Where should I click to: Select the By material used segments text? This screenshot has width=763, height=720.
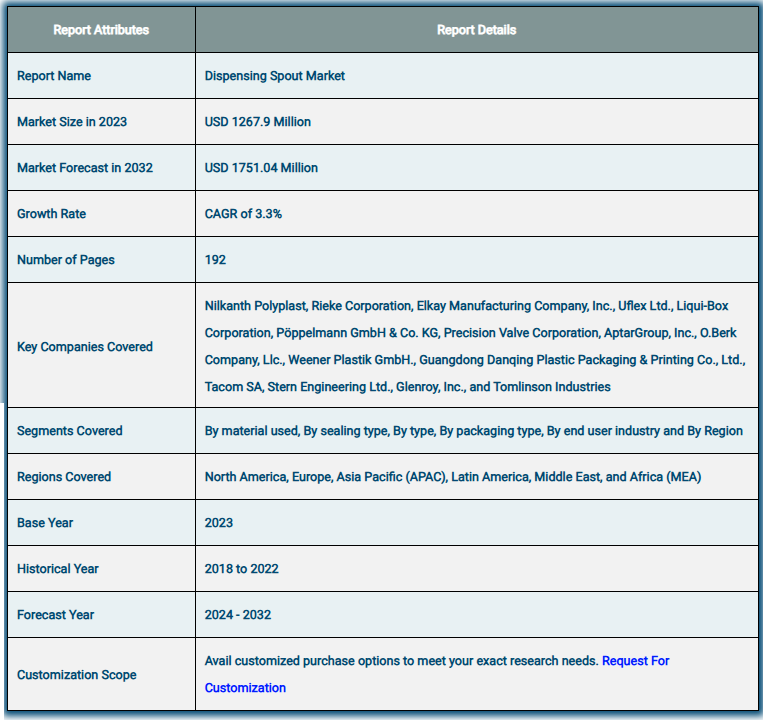tap(473, 431)
